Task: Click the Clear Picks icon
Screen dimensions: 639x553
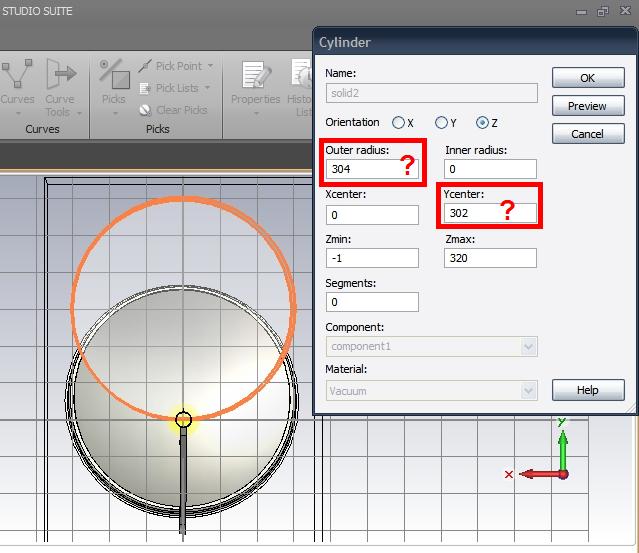Action: (146, 110)
